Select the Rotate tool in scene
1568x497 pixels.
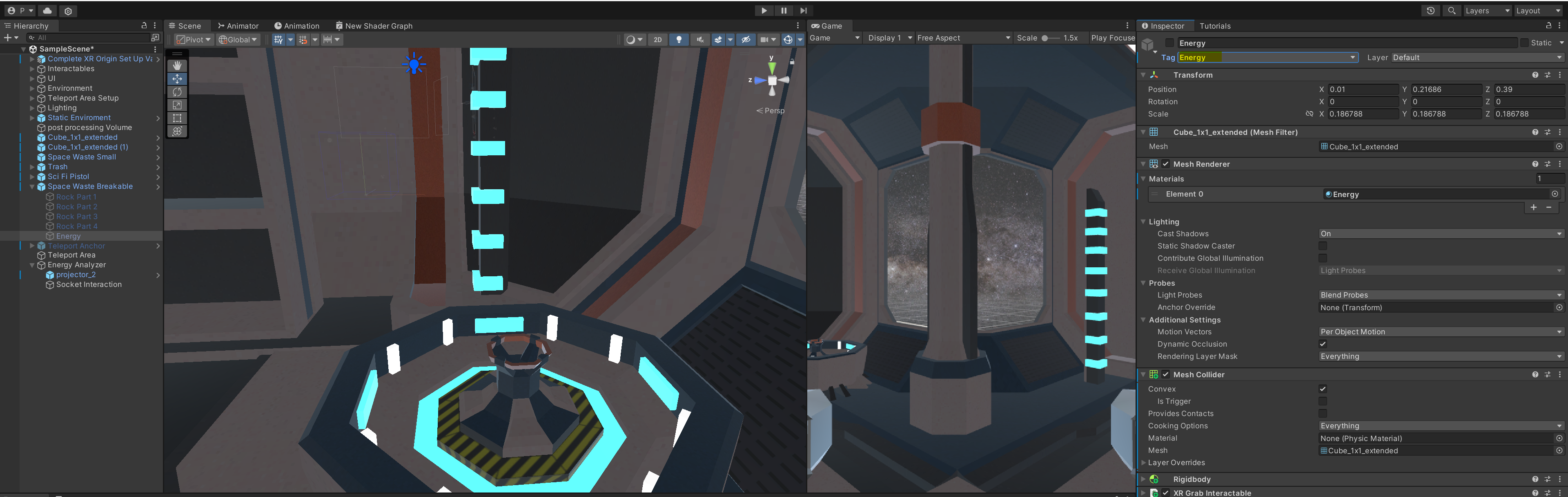click(x=177, y=92)
